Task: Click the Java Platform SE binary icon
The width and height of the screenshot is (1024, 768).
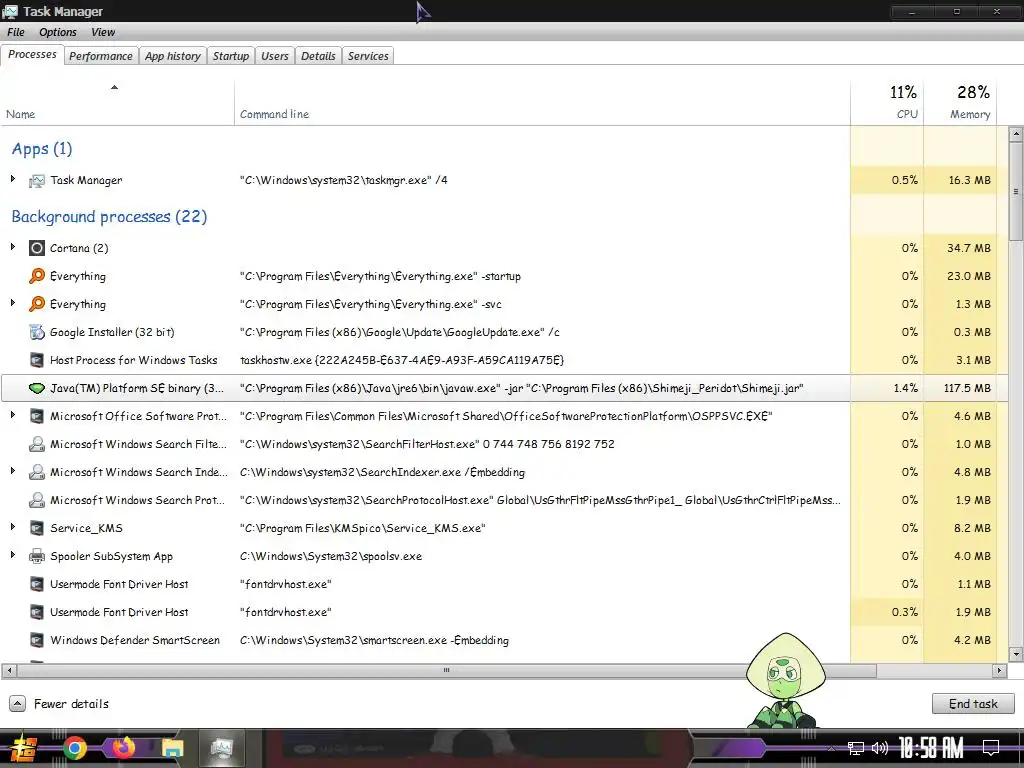Action: pos(37,389)
